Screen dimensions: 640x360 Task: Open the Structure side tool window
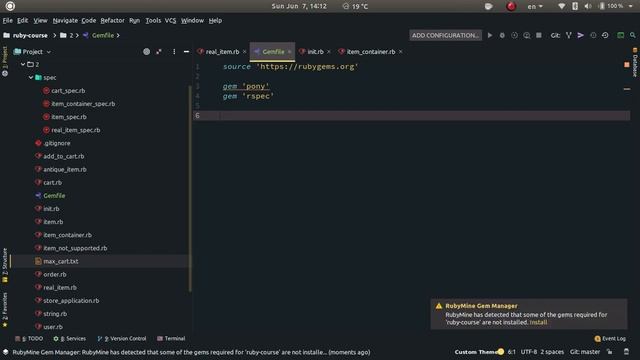click(5, 266)
